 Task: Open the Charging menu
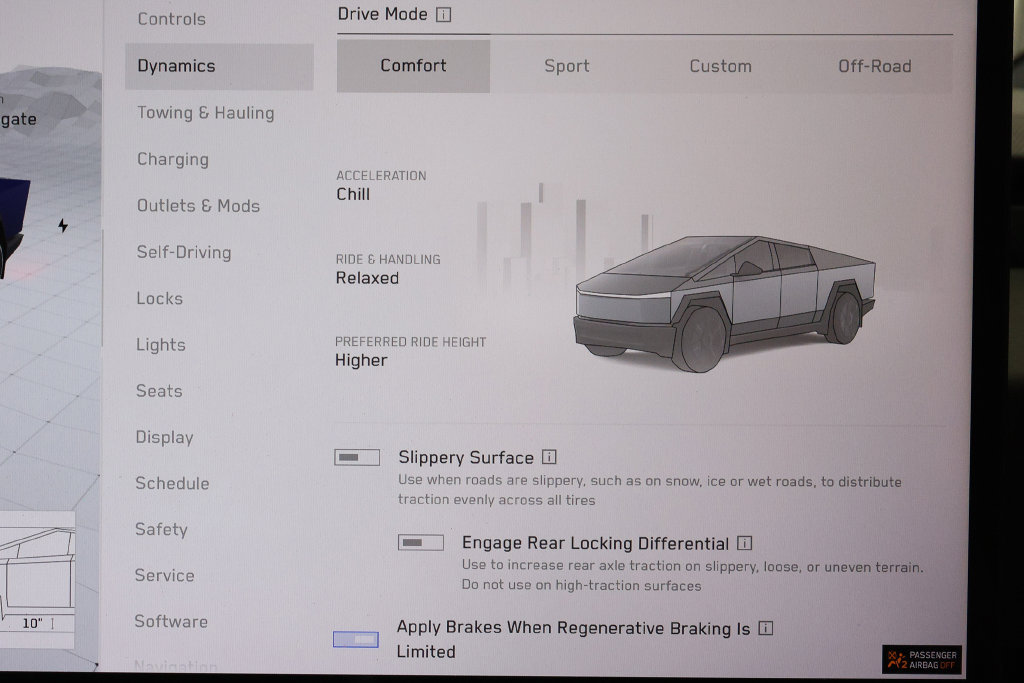173,159
